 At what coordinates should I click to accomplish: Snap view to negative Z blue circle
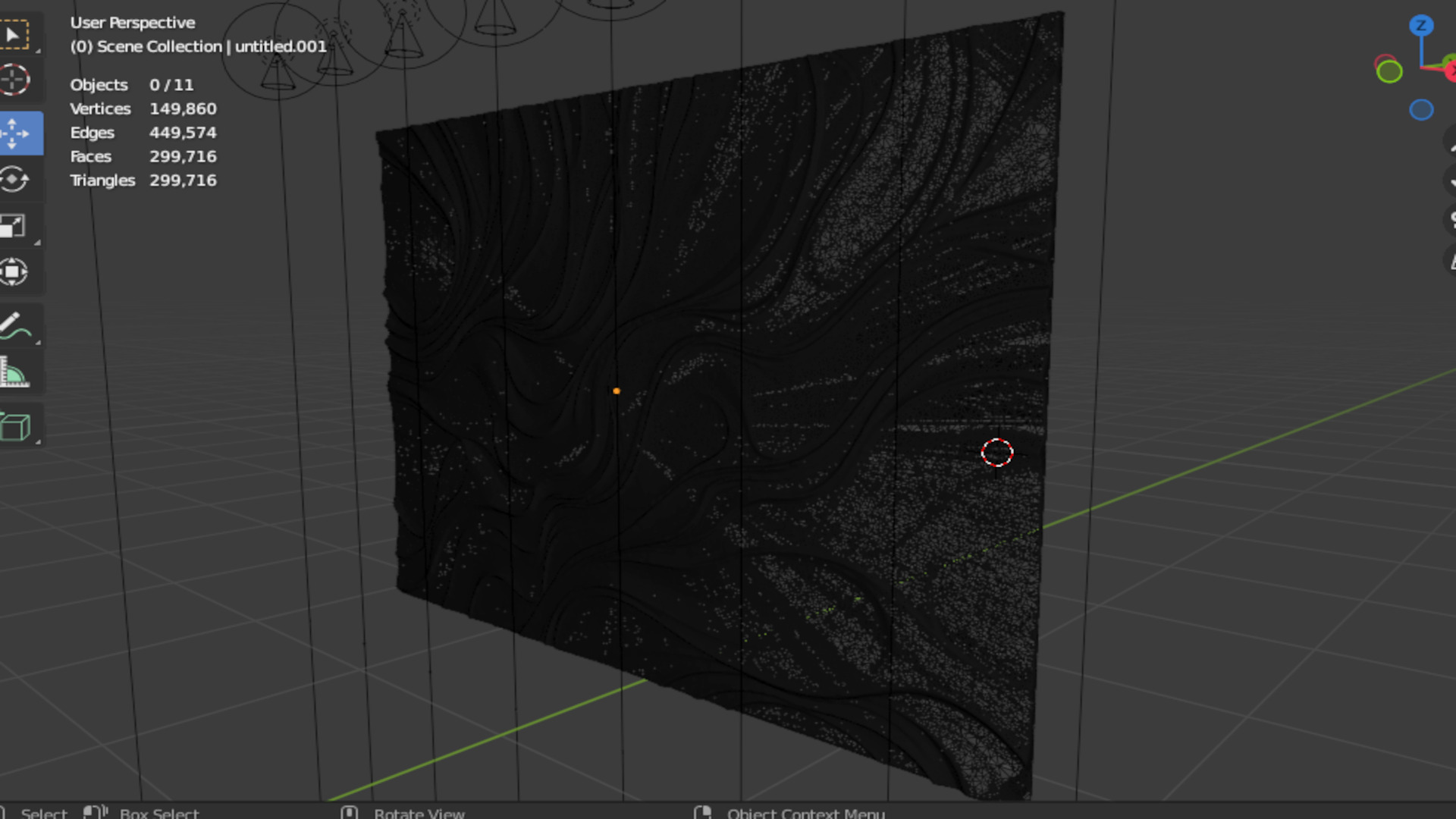click(1421, 110)
